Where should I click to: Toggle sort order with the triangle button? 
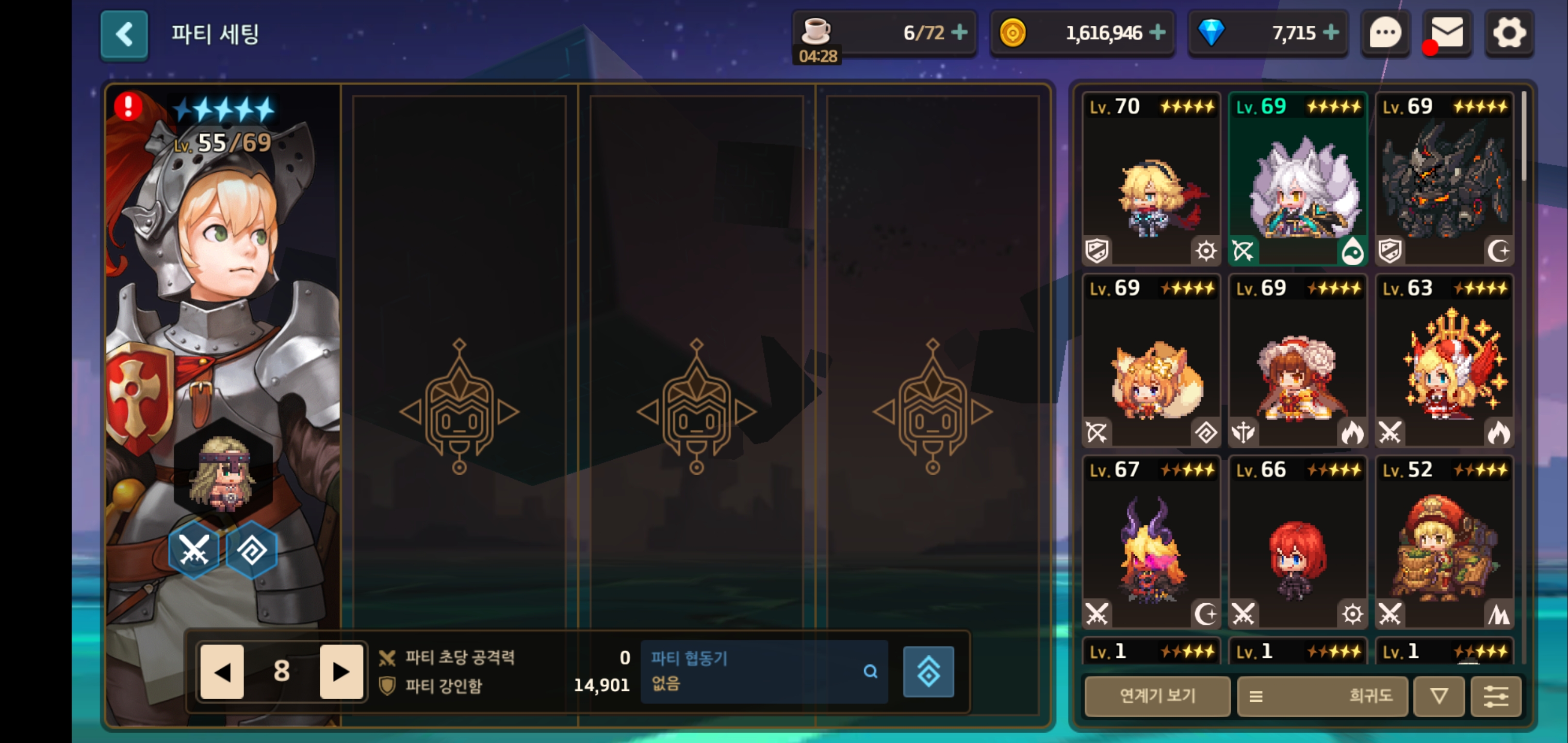click(x=1439, y=696)
